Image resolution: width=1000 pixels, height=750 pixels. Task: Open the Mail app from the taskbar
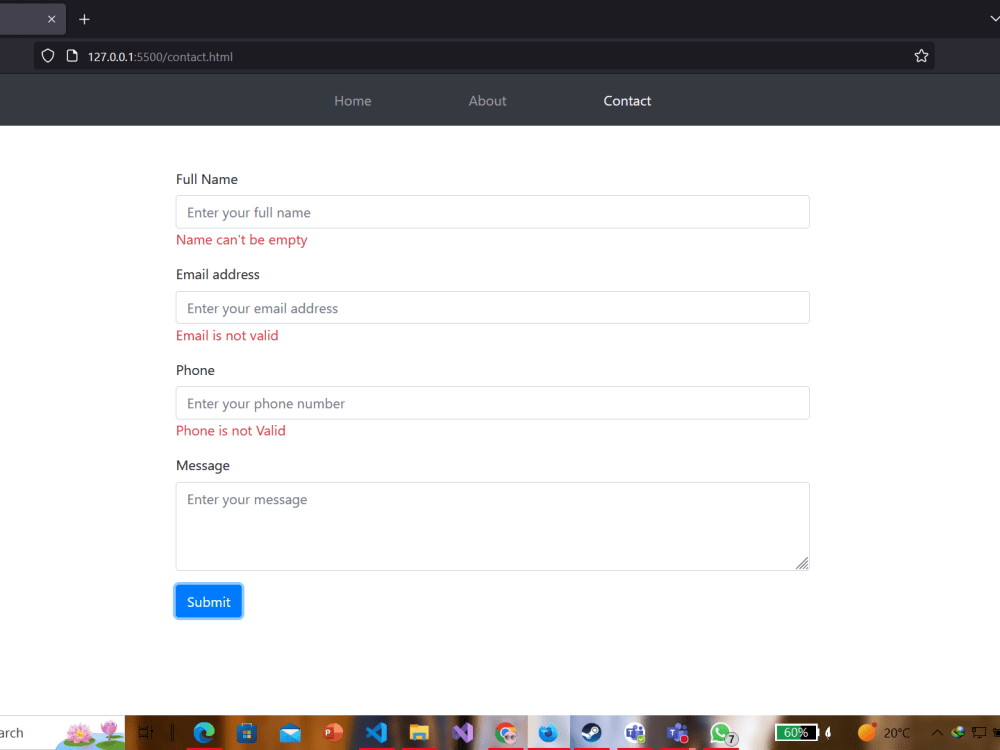[290, 733]
